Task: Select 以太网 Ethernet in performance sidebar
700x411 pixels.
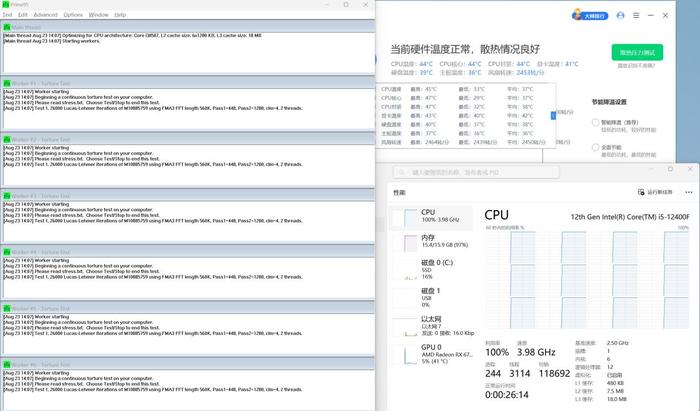Action: (431, 326)
